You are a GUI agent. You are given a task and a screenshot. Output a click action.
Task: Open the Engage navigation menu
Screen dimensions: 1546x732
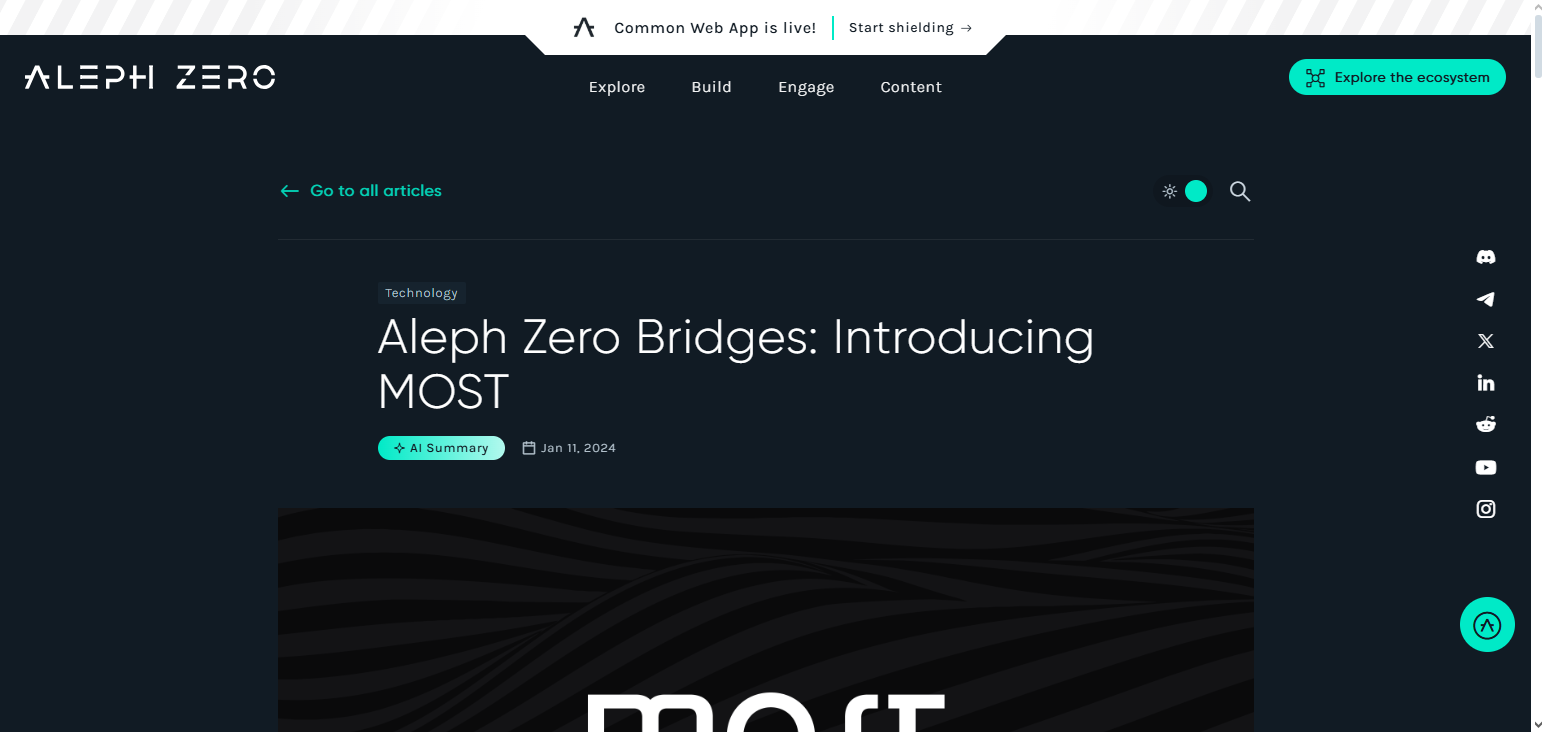pos(806,87)
